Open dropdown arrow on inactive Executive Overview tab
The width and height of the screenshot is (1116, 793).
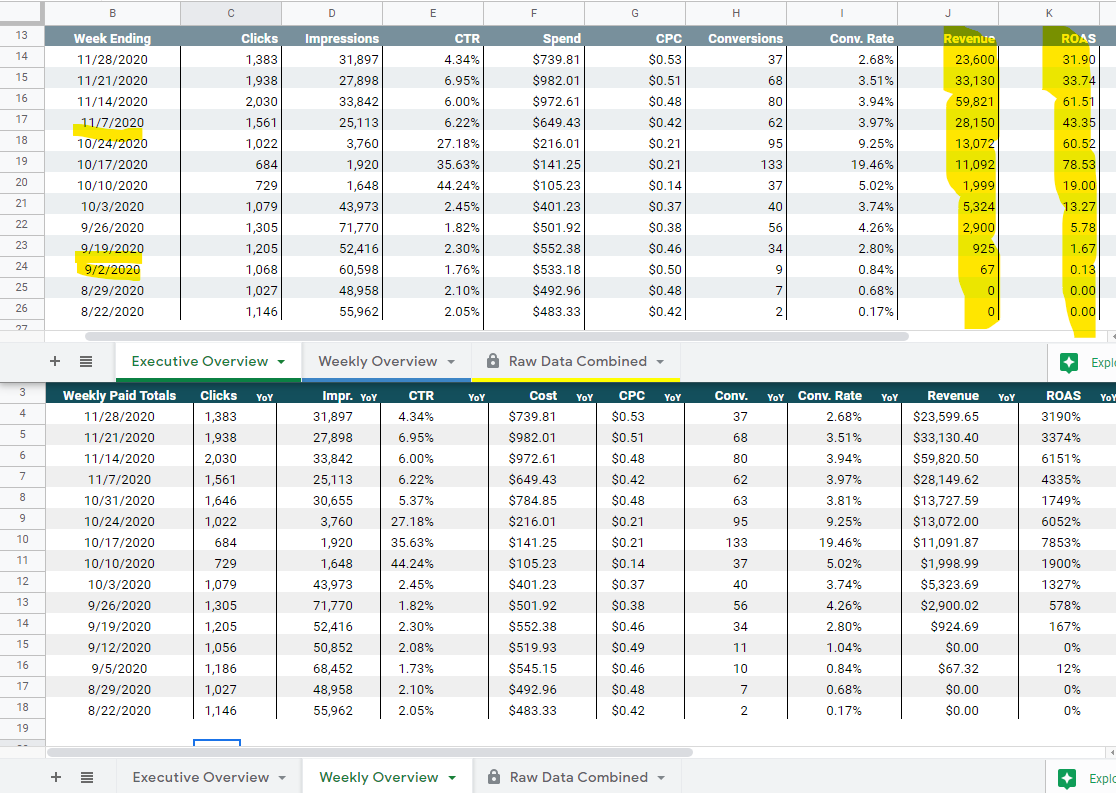(282, 778)
